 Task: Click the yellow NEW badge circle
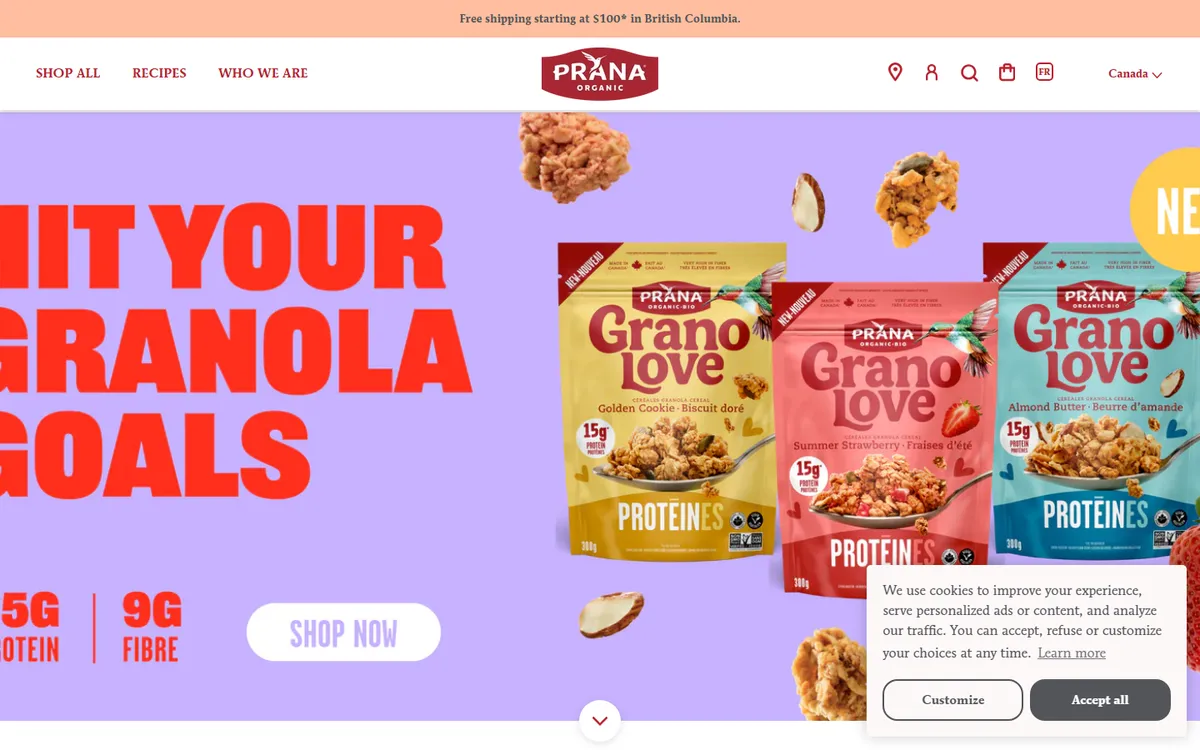coord(1167,210)
